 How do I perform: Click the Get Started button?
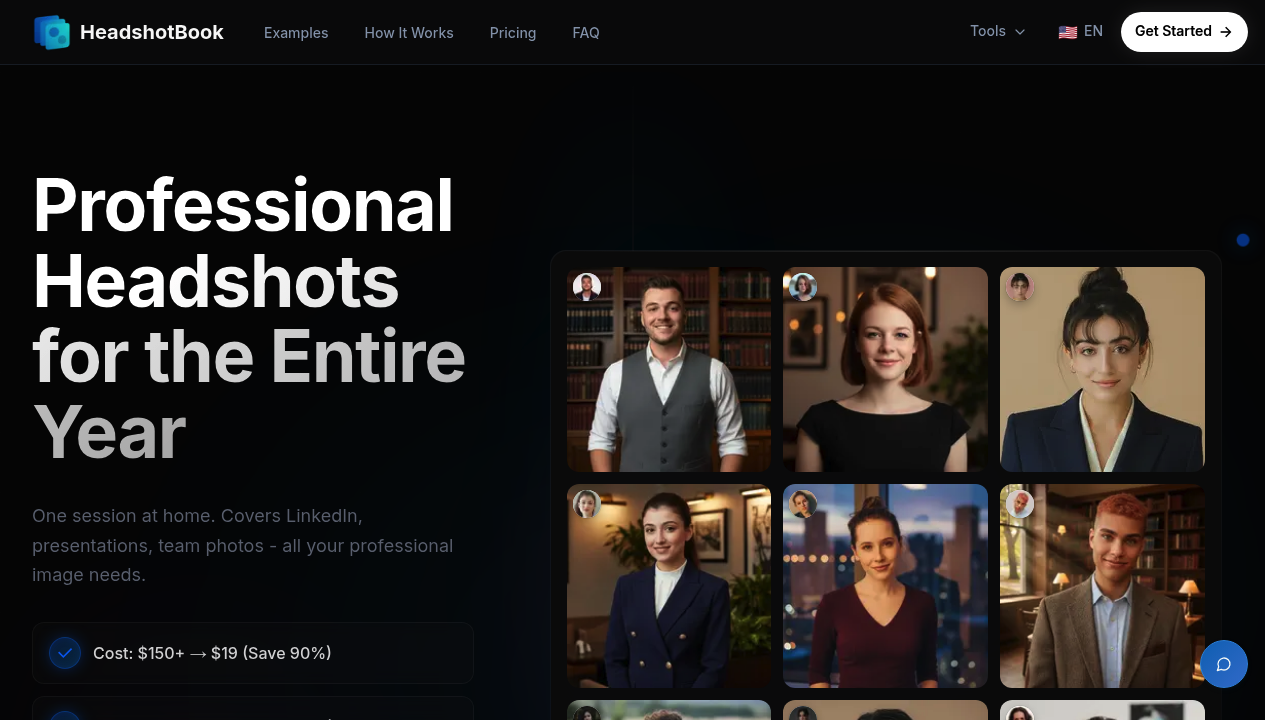tap(1184, 32)
